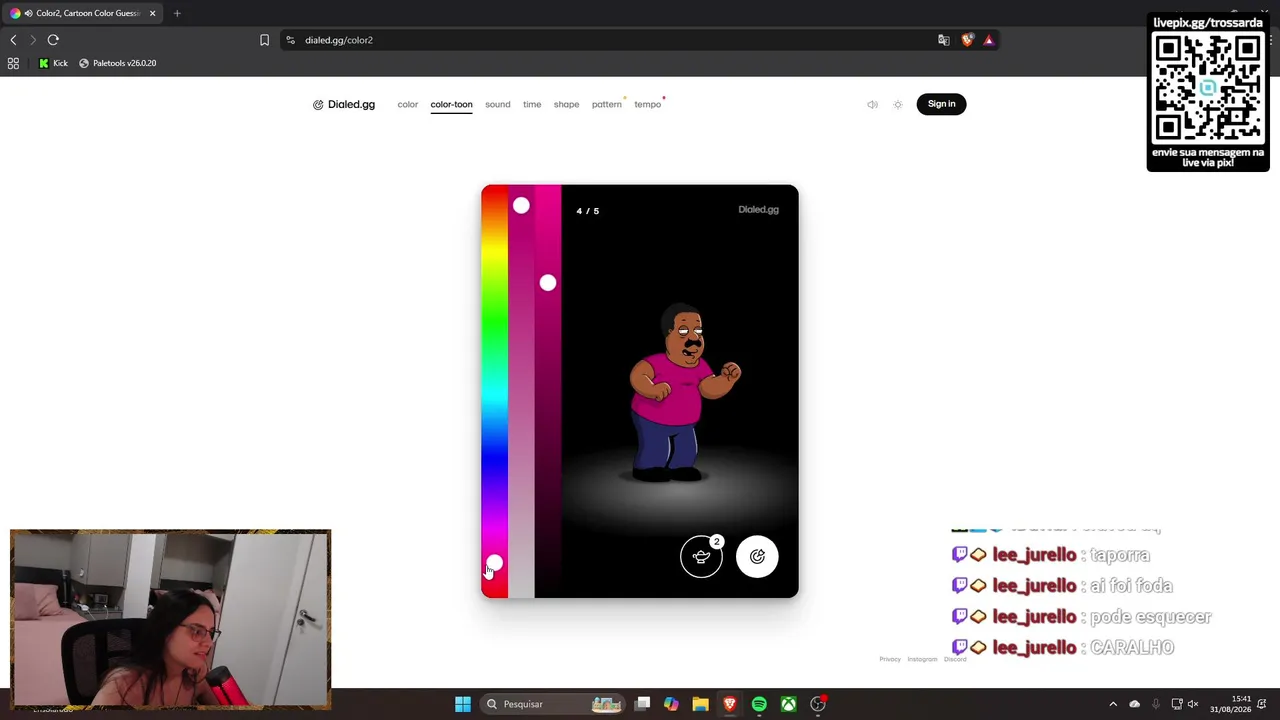The image size is (1280, 720).
Task: Use the genie lamp hint button
Action: point(701,557)
